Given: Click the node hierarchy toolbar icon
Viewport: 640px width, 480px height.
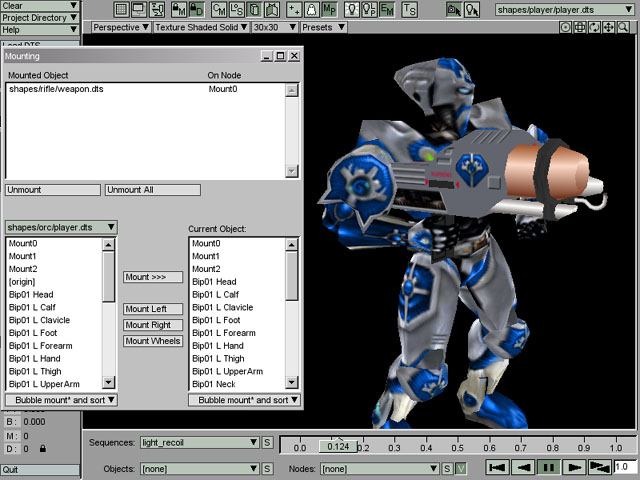Looking at the screenshot, I should 157,10.
